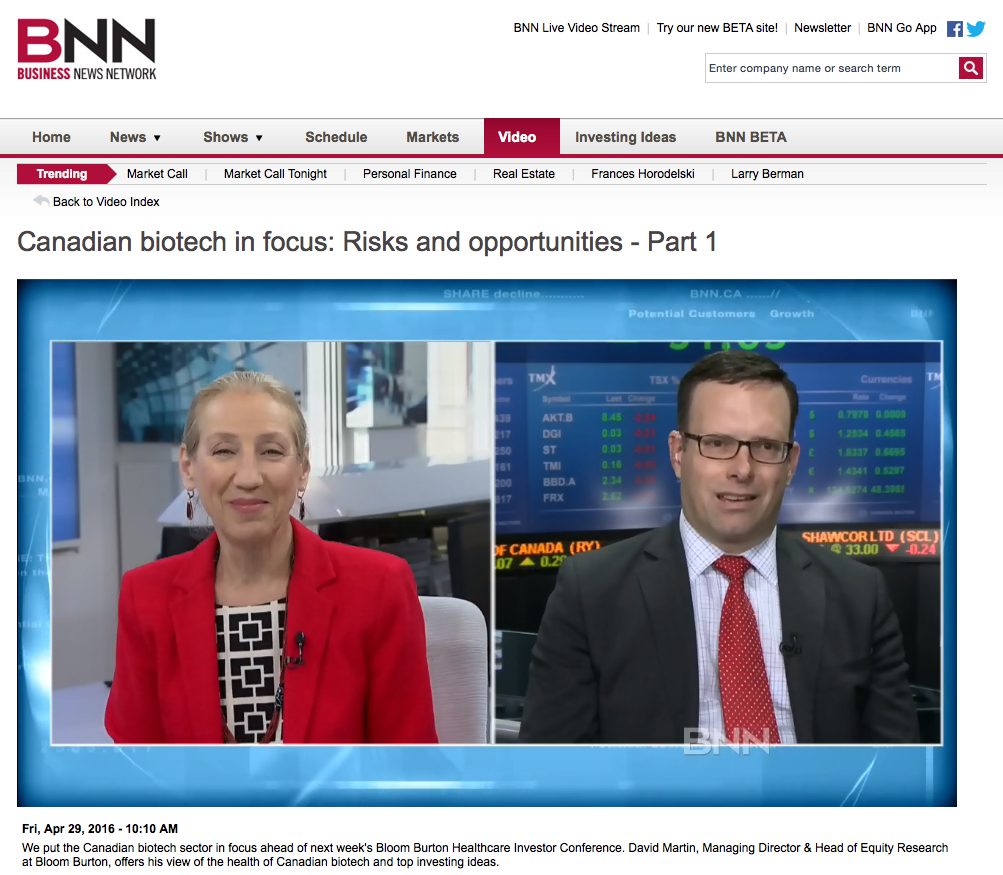Click the Back to Video Index arrow icon
This screenshot has width=1003, height=875.
pyautogui.click(x=41, y=201)
